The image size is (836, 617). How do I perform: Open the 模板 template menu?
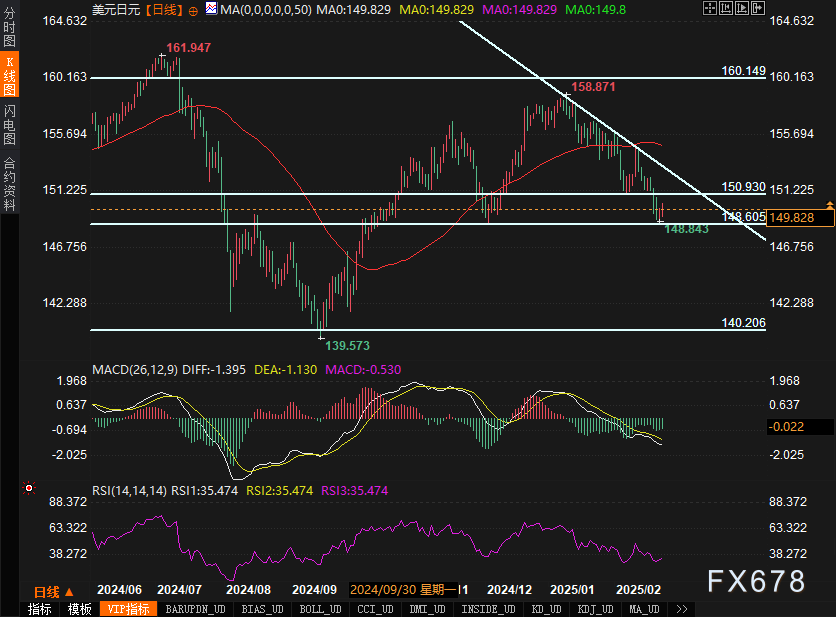[79, 609]
